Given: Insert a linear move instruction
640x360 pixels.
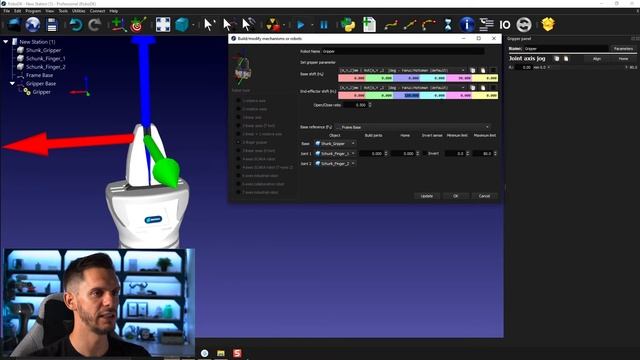Looking at the screenshot, I should pos(410,25).
